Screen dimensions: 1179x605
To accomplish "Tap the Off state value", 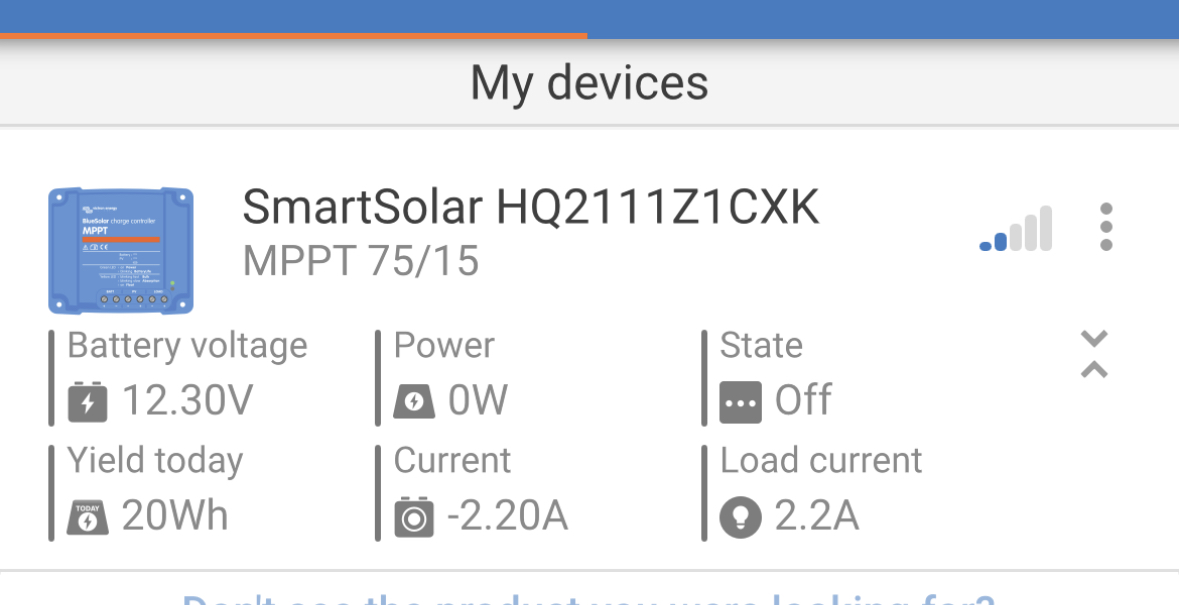I will pyautogui.click(x=803, y=401).
